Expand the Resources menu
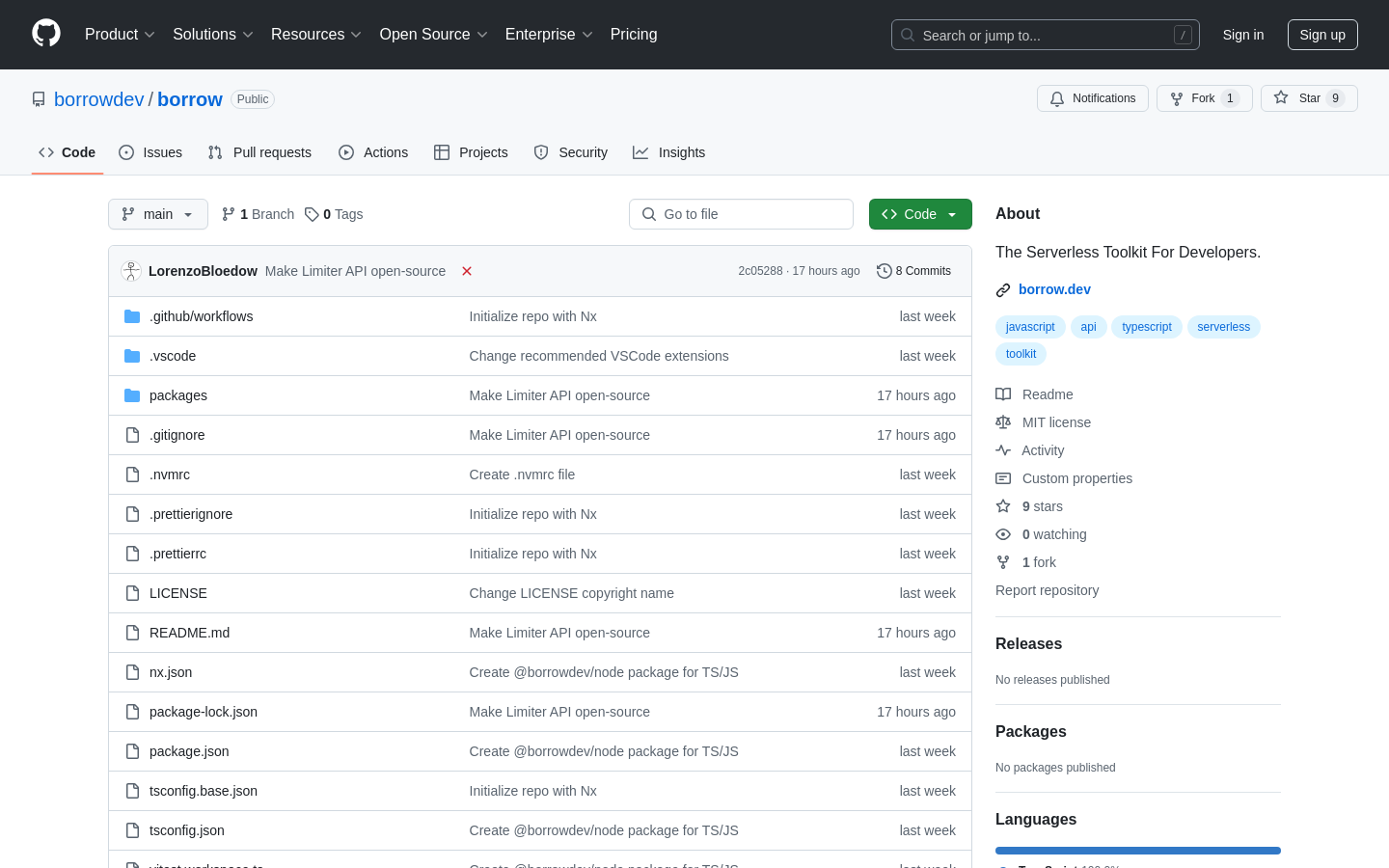Viewport: 1389px width, 868px height. coord(316,35)
